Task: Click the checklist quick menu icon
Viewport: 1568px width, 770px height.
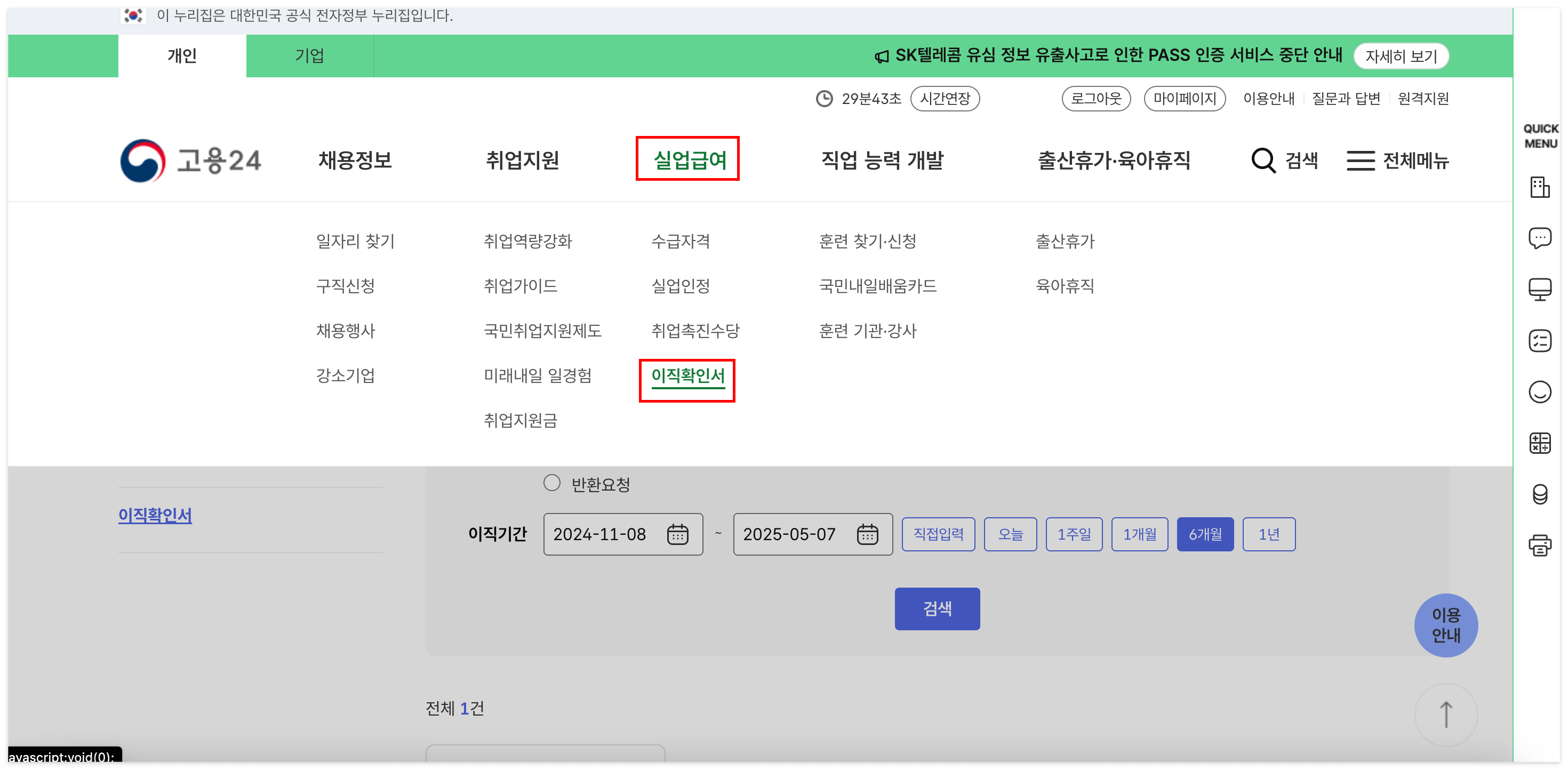Action: 1539,341
